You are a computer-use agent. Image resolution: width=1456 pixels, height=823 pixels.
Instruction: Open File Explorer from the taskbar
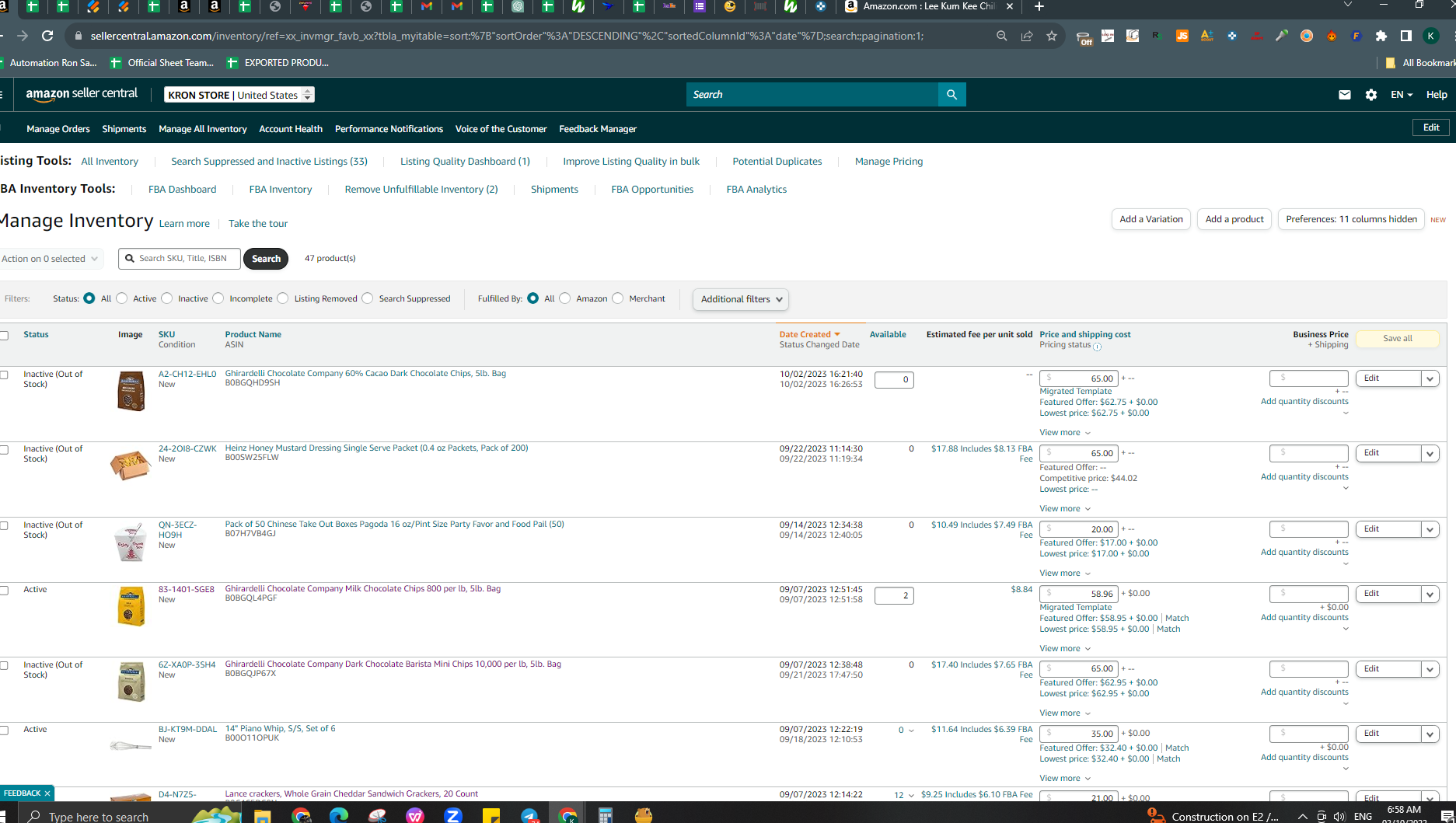(x=262, y=815)
